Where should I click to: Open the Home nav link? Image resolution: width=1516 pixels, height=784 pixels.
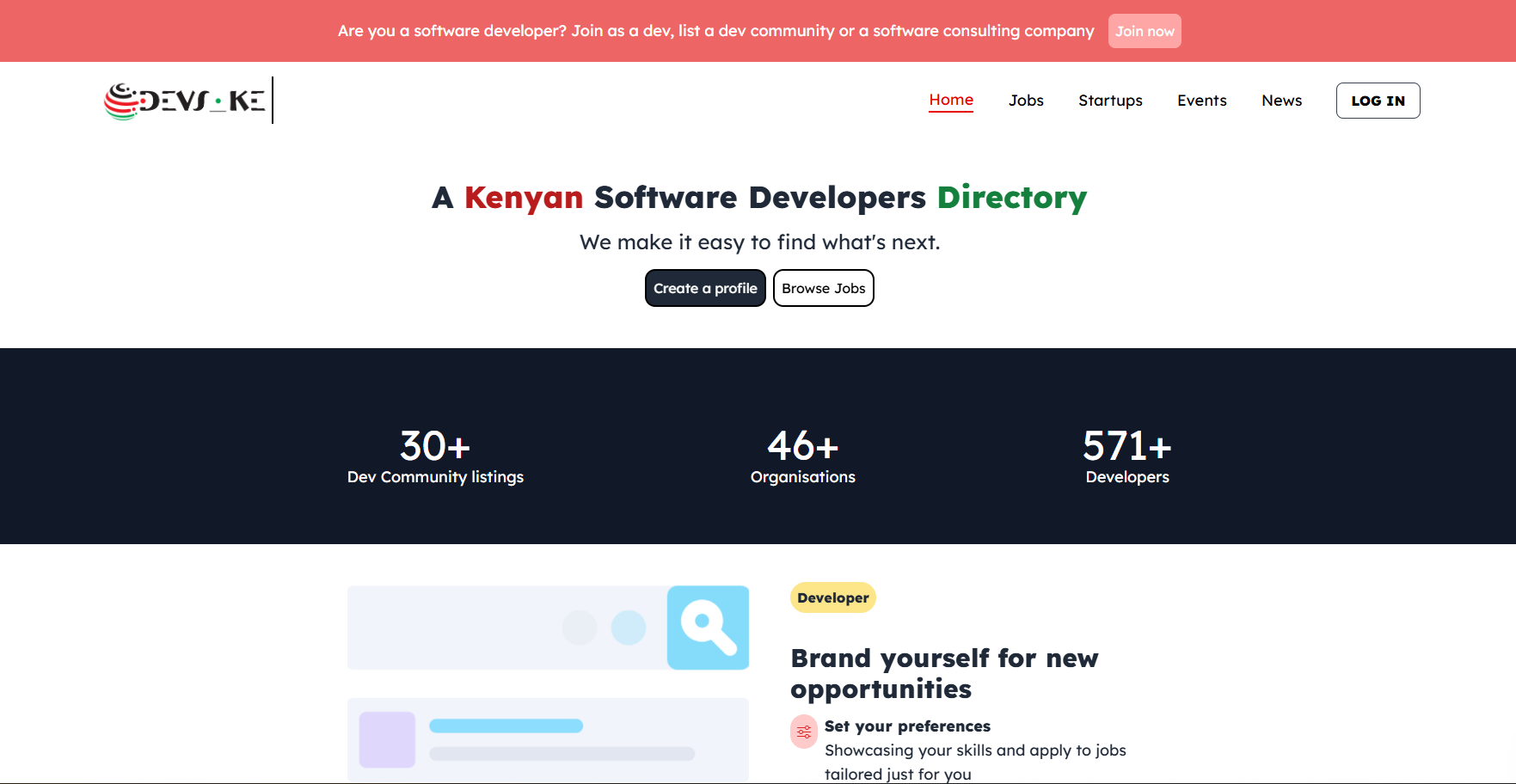point(951,101)
